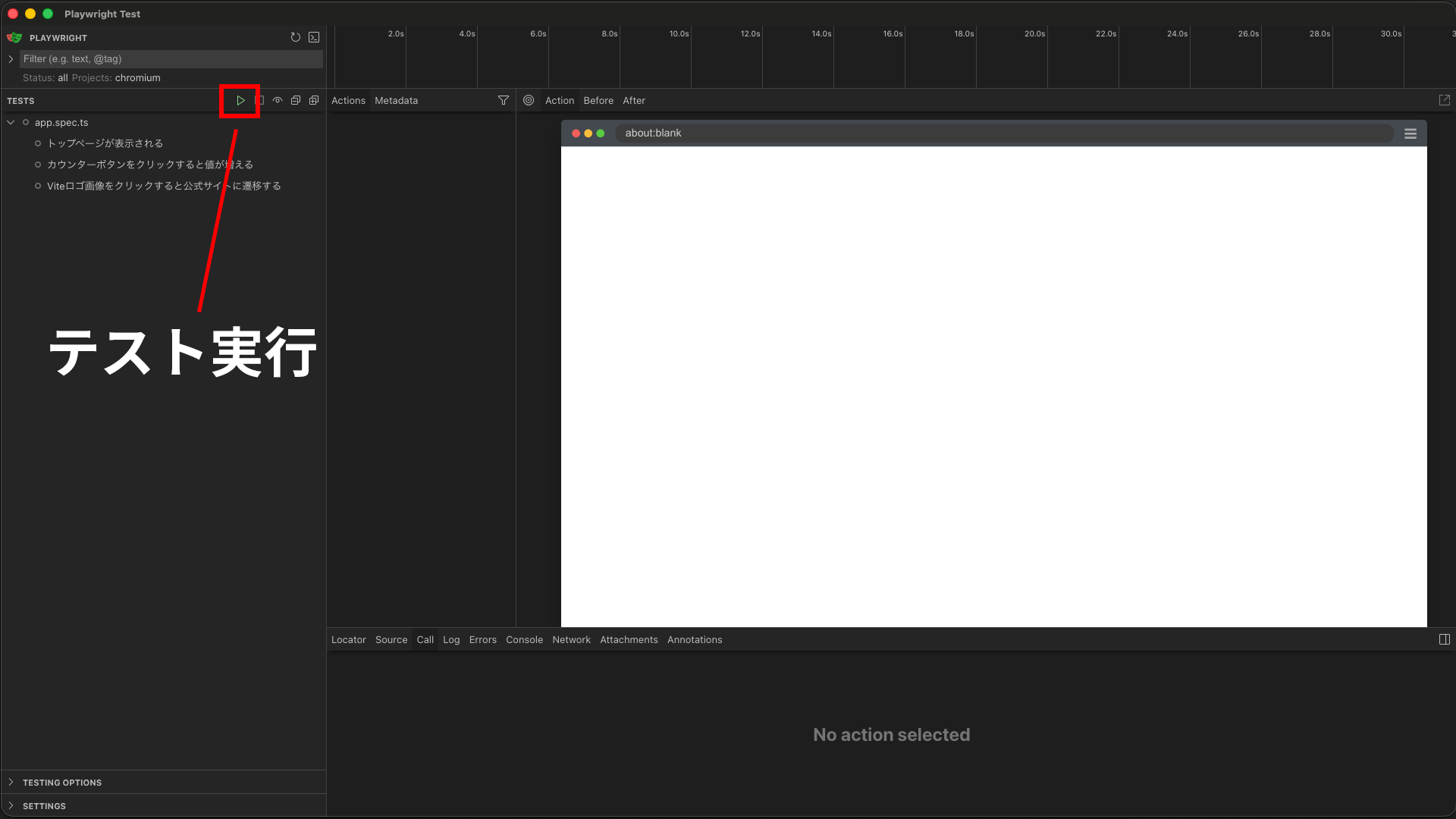Click browser preview hamburger menu
1456x819 pixels.
(1410, 133)
